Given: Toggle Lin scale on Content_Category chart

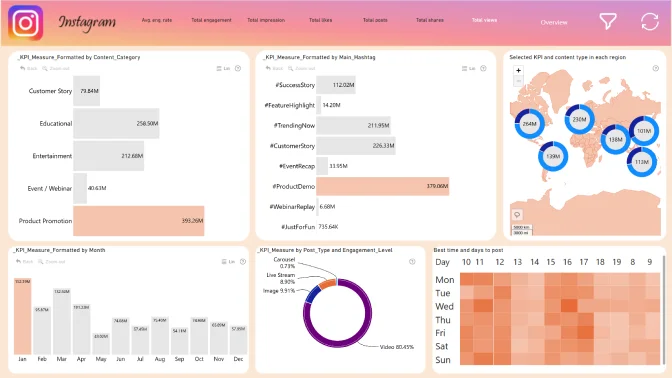Looking at the screenshot, I should [223, 68].
